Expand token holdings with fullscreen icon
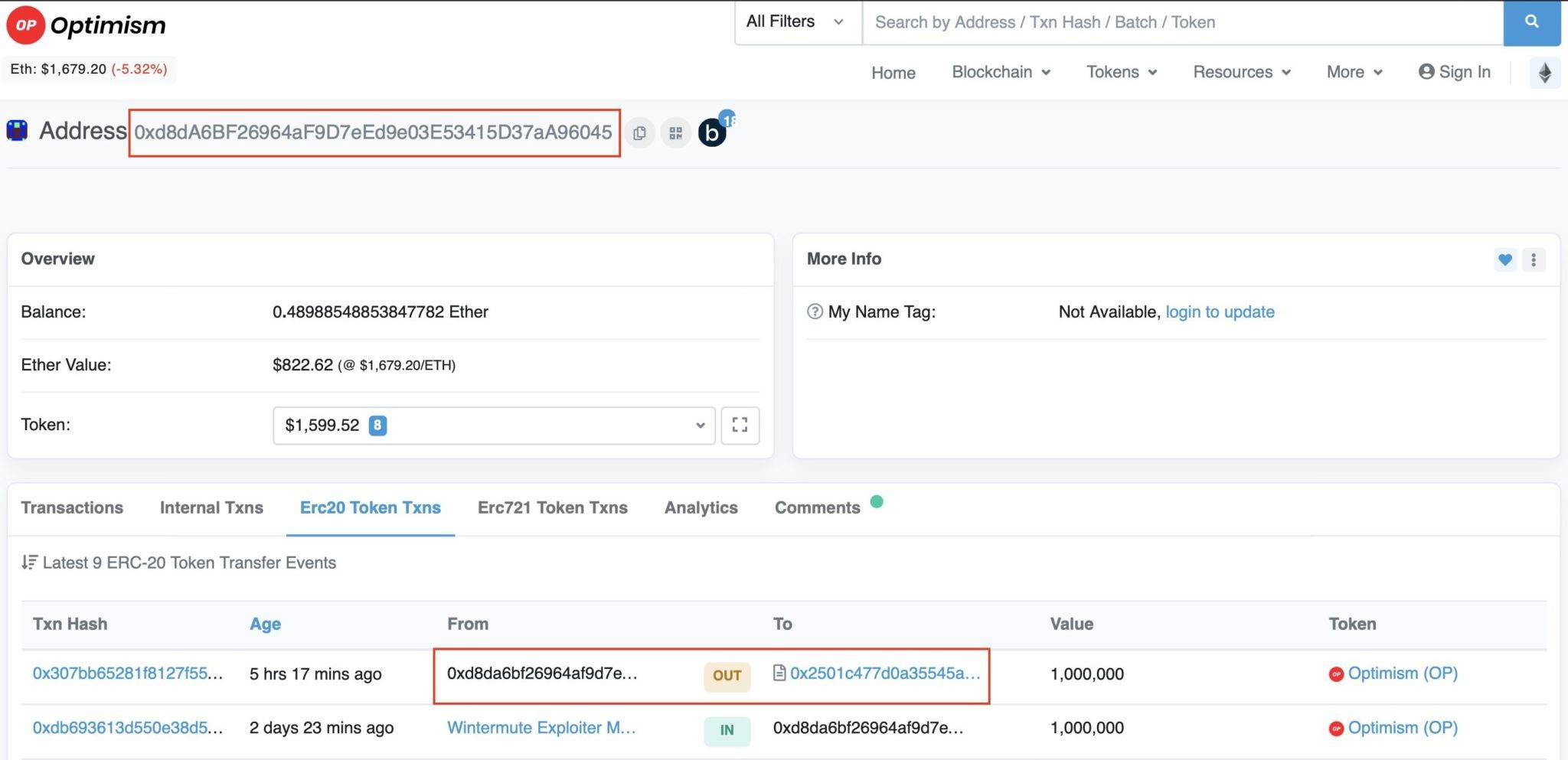Screen dimensions: 1568x760 point(740,425)
